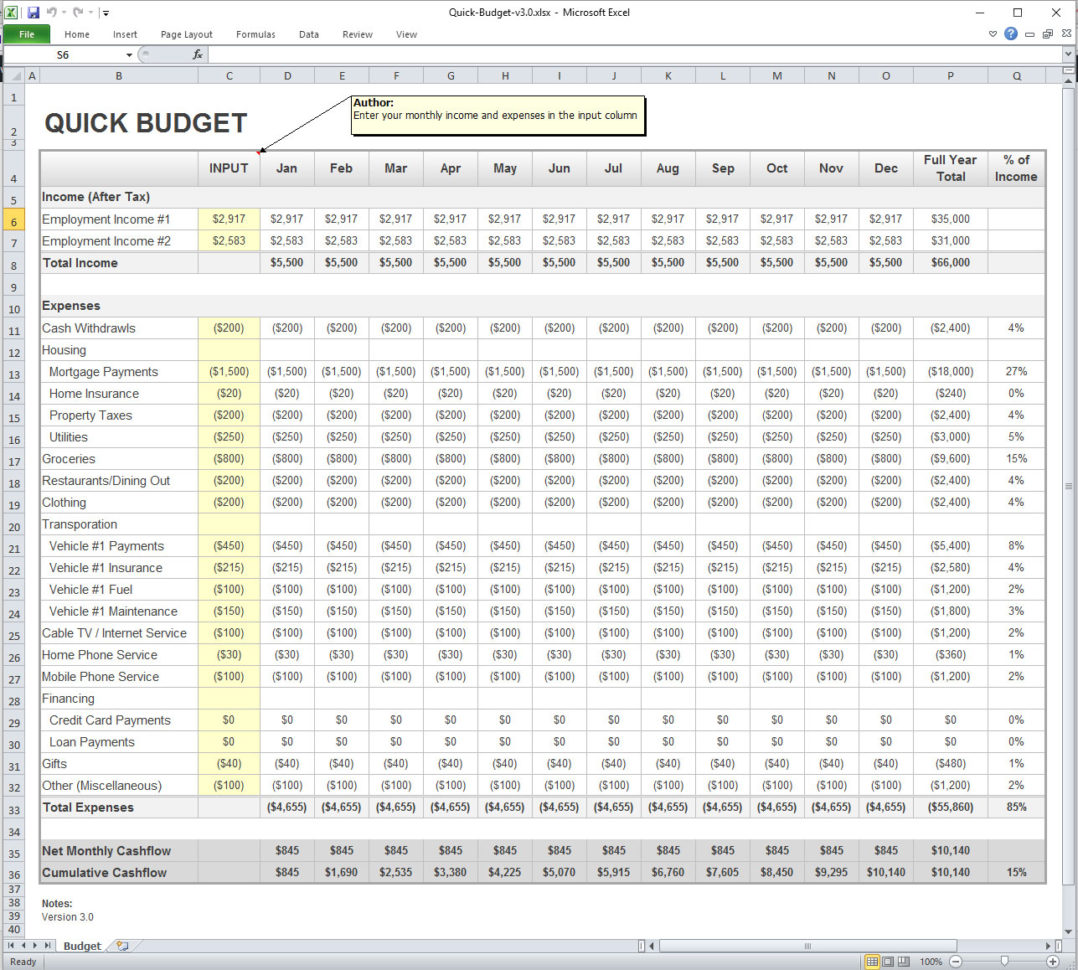Click the Redo icon
This screenshot has height=970, width=1078.
pyautogui.click(x=78, y=12)
